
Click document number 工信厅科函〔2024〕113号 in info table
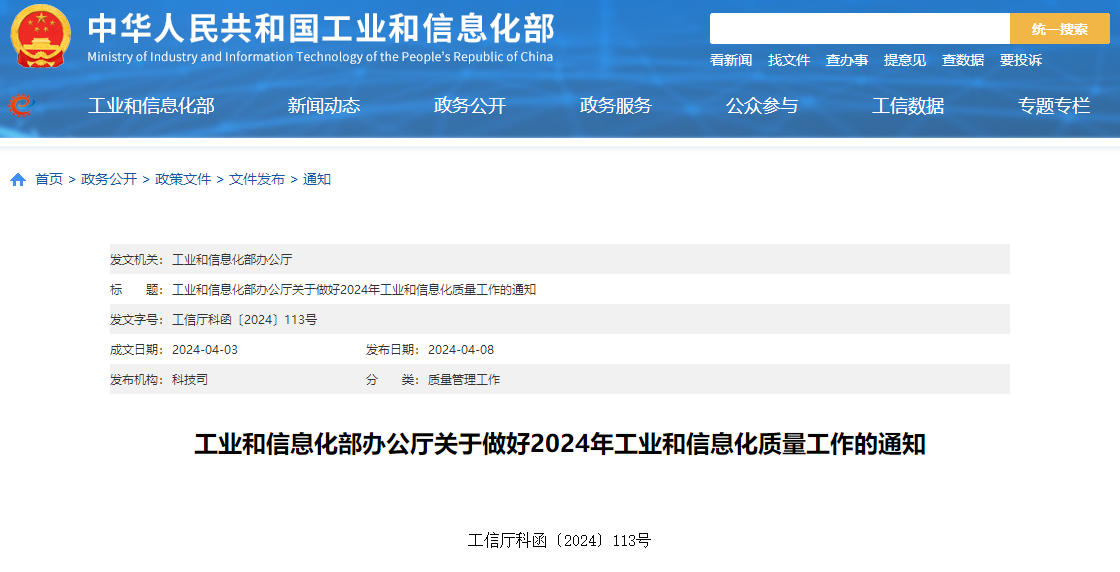[x=244, y=319]
